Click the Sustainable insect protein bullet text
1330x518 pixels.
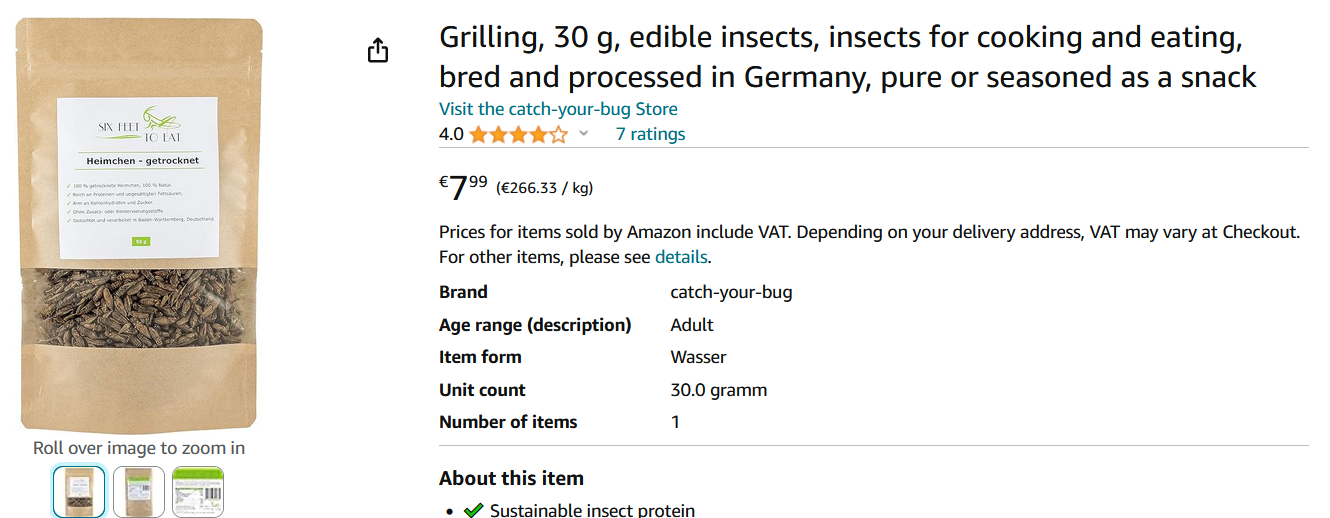(x=592, y=510)
